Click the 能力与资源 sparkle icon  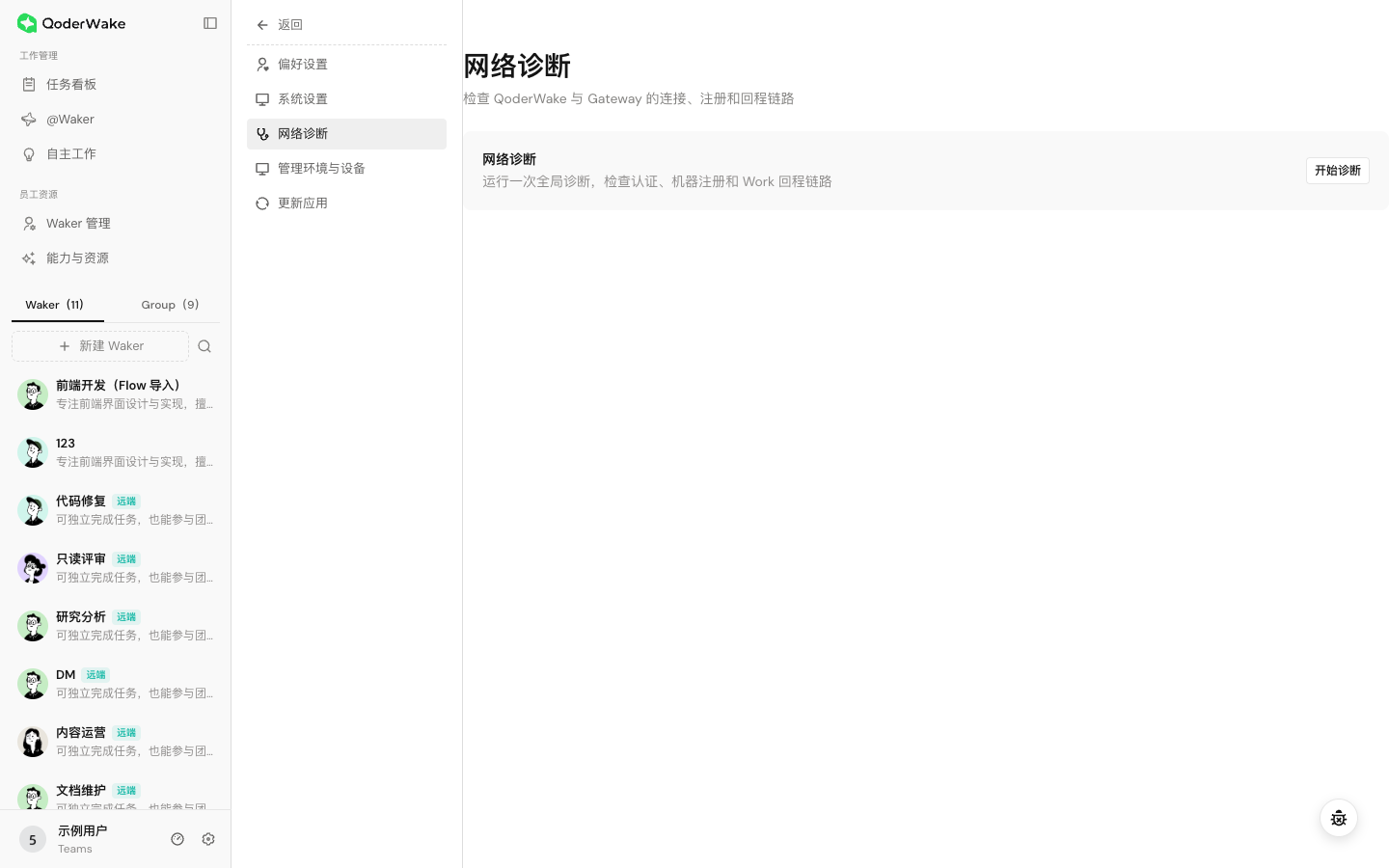(x=29, y=258)
